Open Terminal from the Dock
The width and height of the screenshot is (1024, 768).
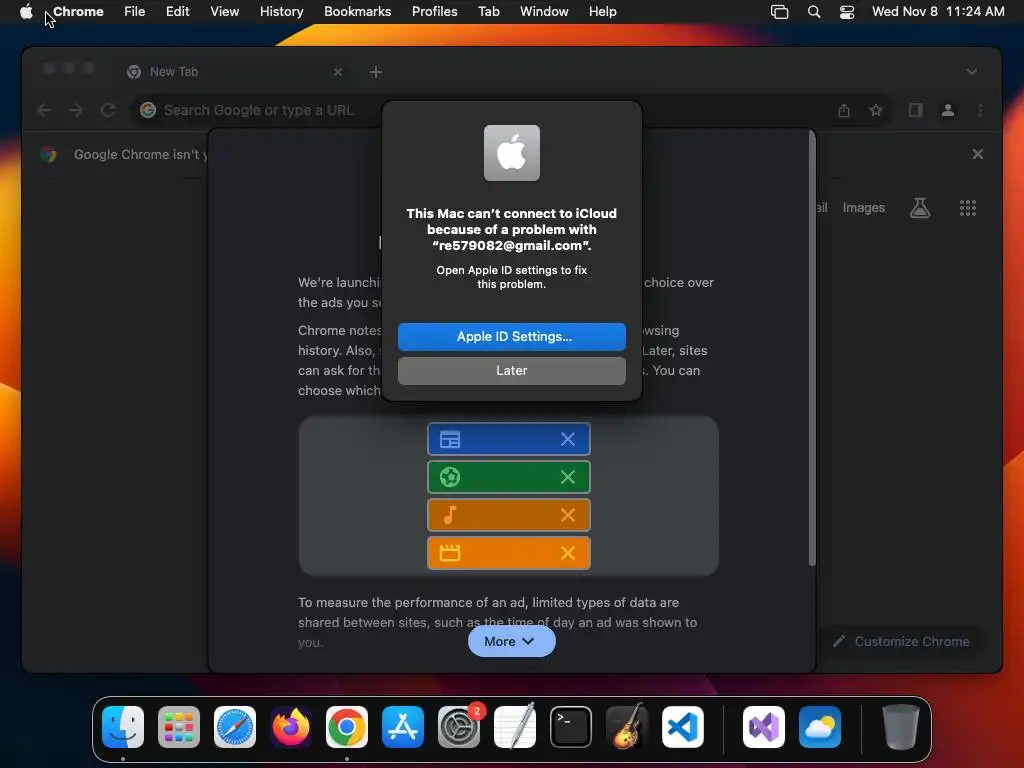click(571, 727)
